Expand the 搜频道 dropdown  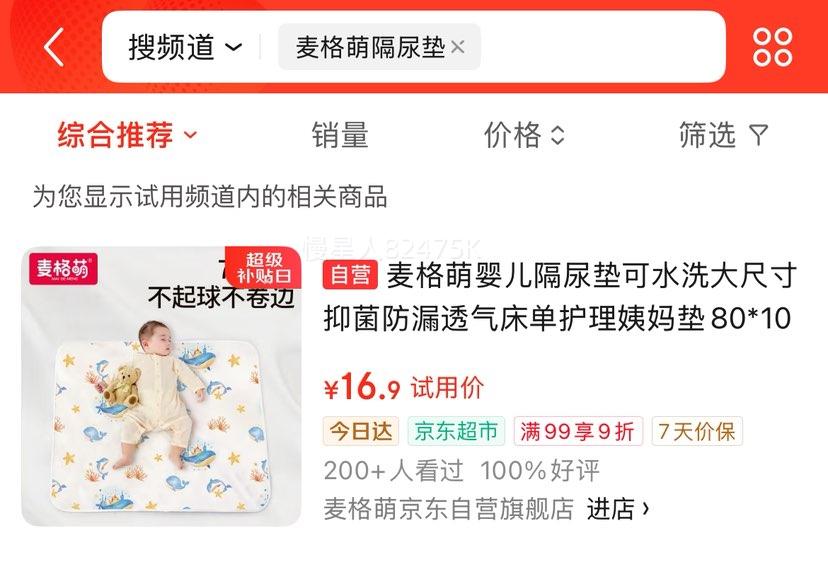point(185,47)
